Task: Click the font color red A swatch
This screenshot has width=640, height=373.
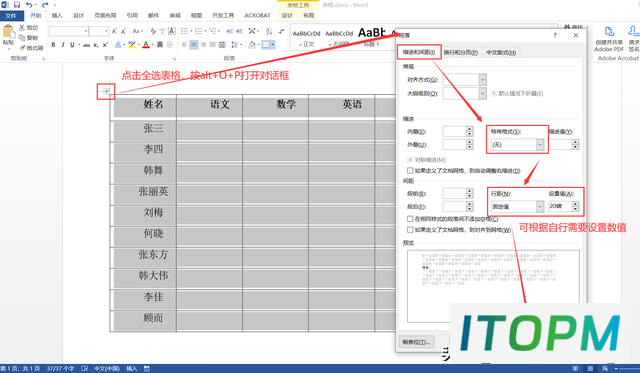Action: coord(146,45)
